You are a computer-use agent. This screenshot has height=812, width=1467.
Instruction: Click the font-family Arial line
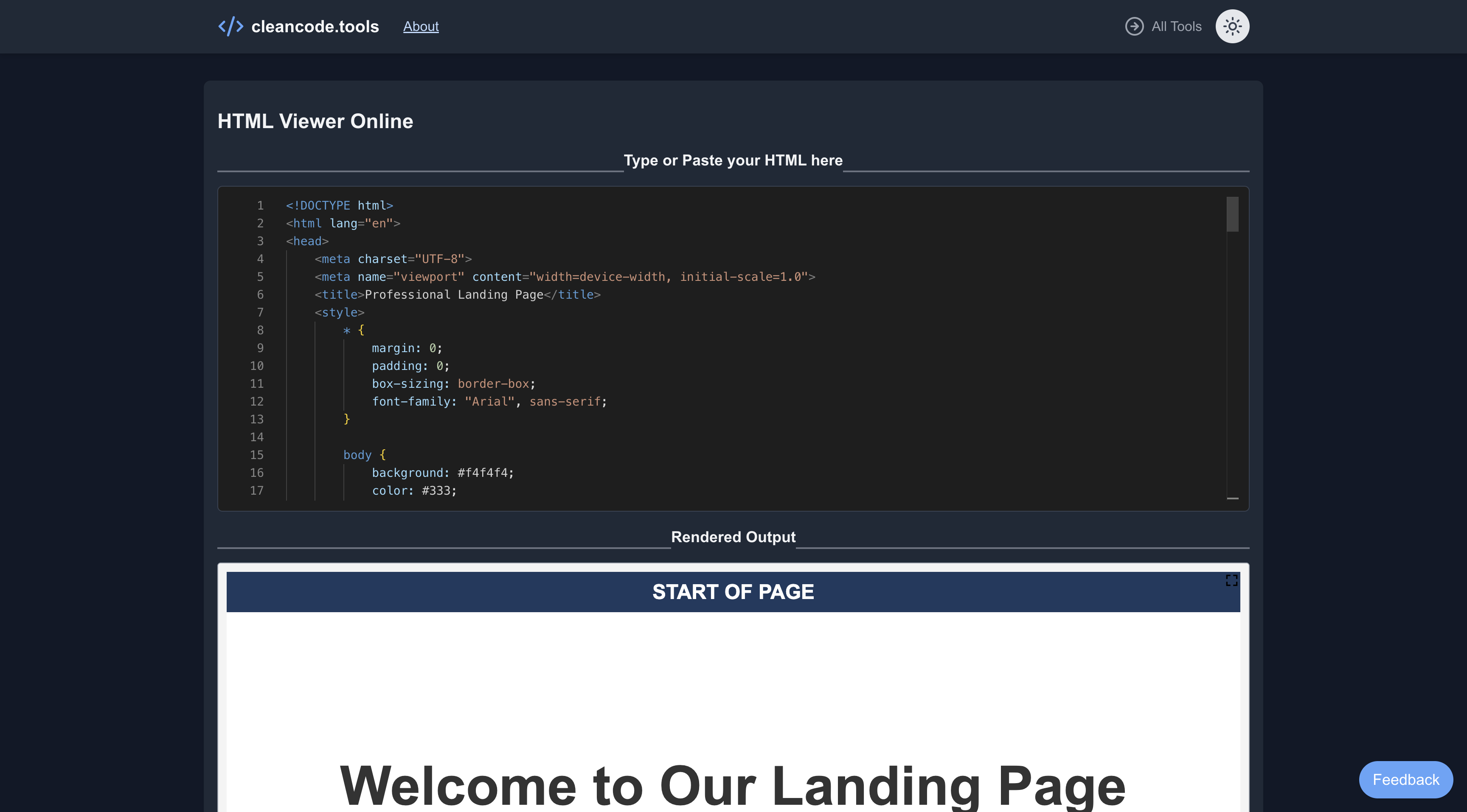pyautogui.click(x=490, y=401)
